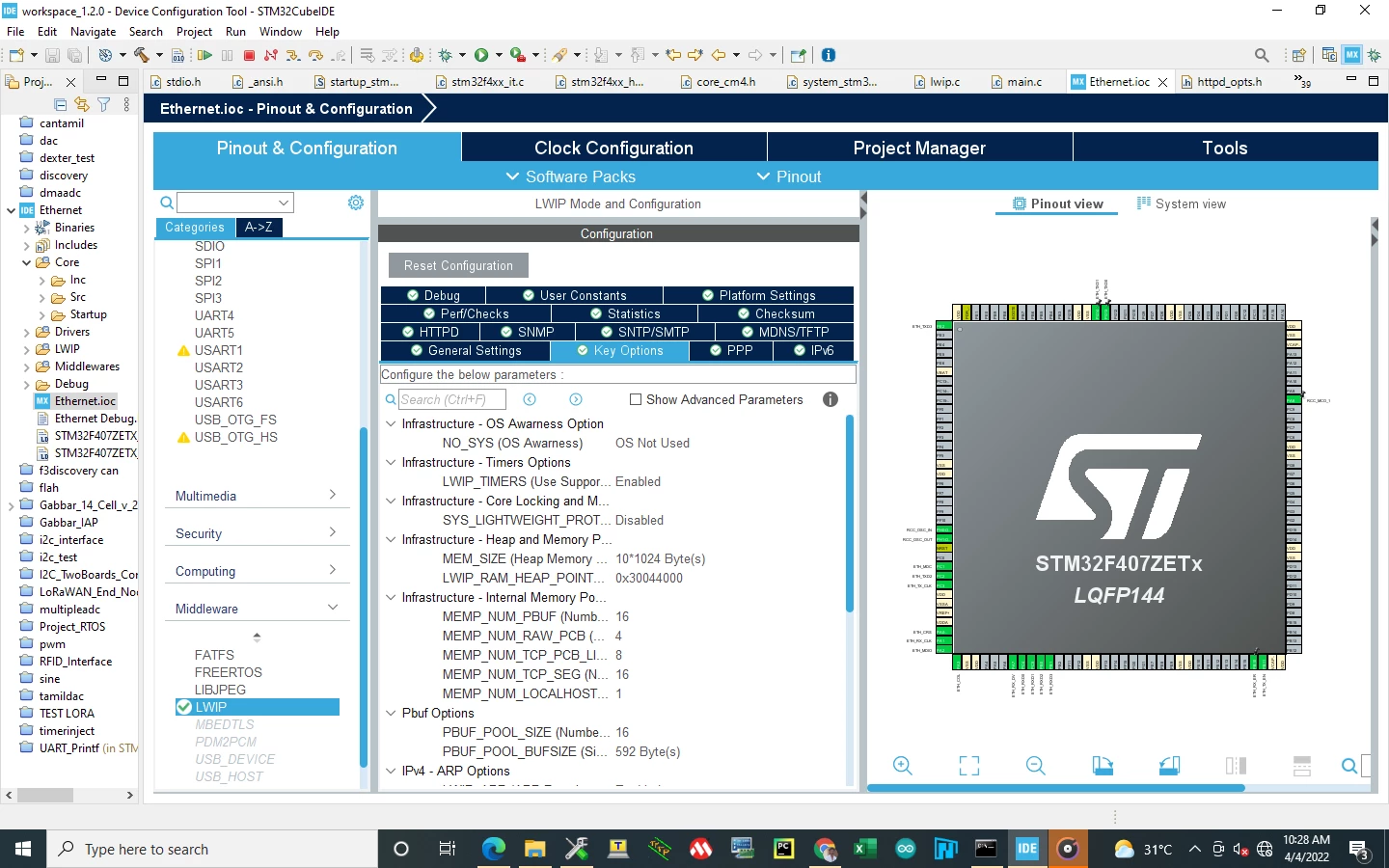Zoom out of the pinout view

pos(1036,766)
